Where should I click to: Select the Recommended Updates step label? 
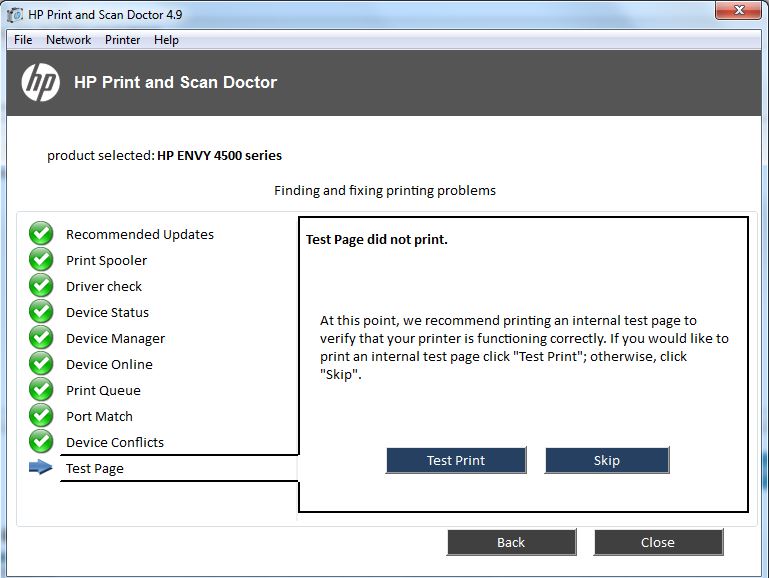(140, 234)
